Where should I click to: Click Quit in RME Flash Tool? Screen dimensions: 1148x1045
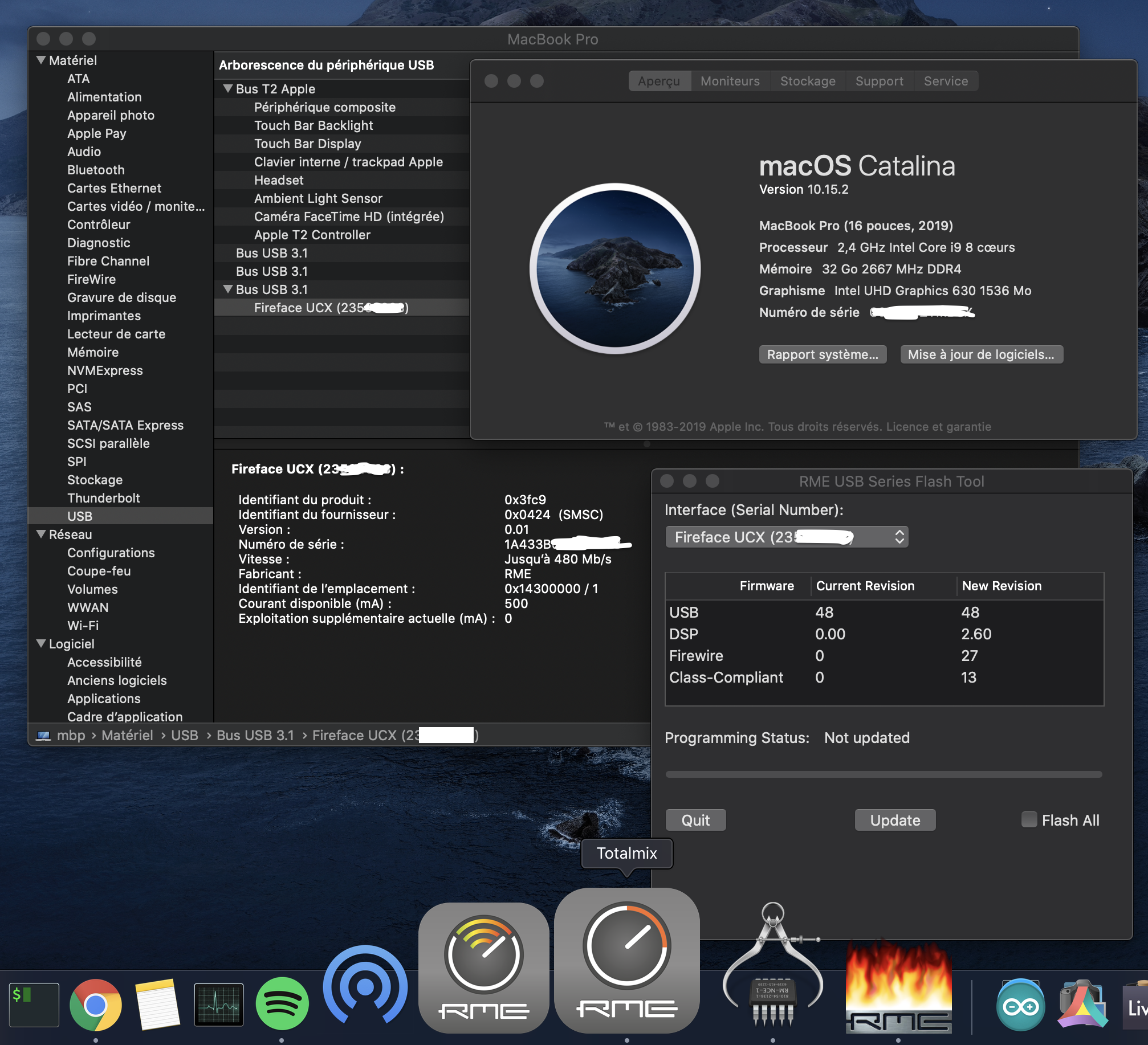[695, 820]
